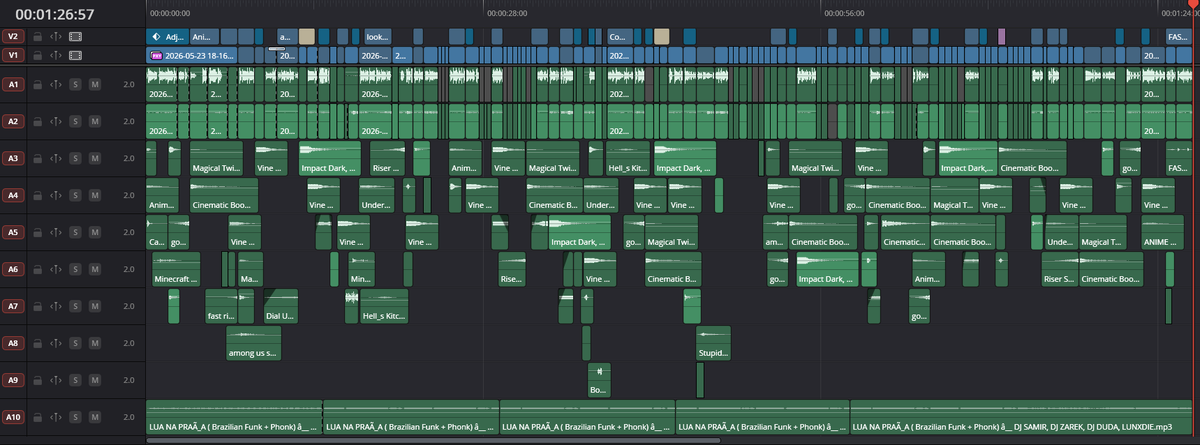Select the 'Stupid...' clip on A8
The image size is (1200, 445).
click(x=713, y=343)
